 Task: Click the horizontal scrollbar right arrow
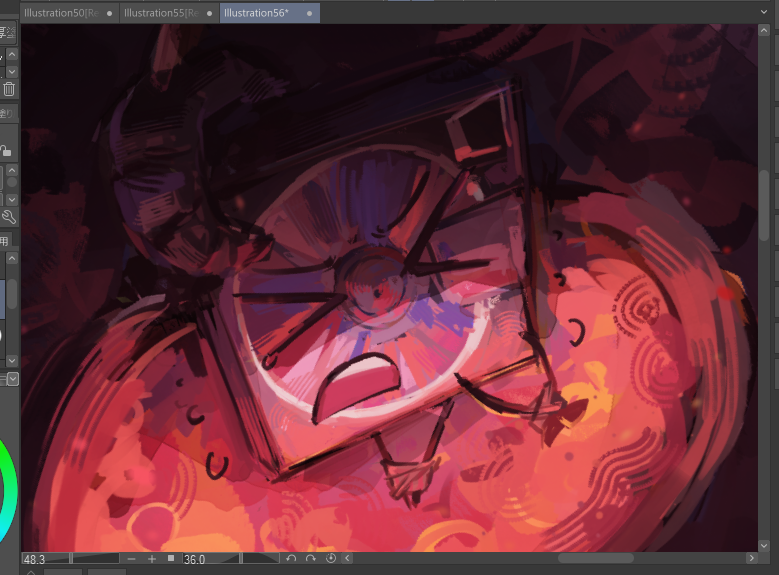751,559
